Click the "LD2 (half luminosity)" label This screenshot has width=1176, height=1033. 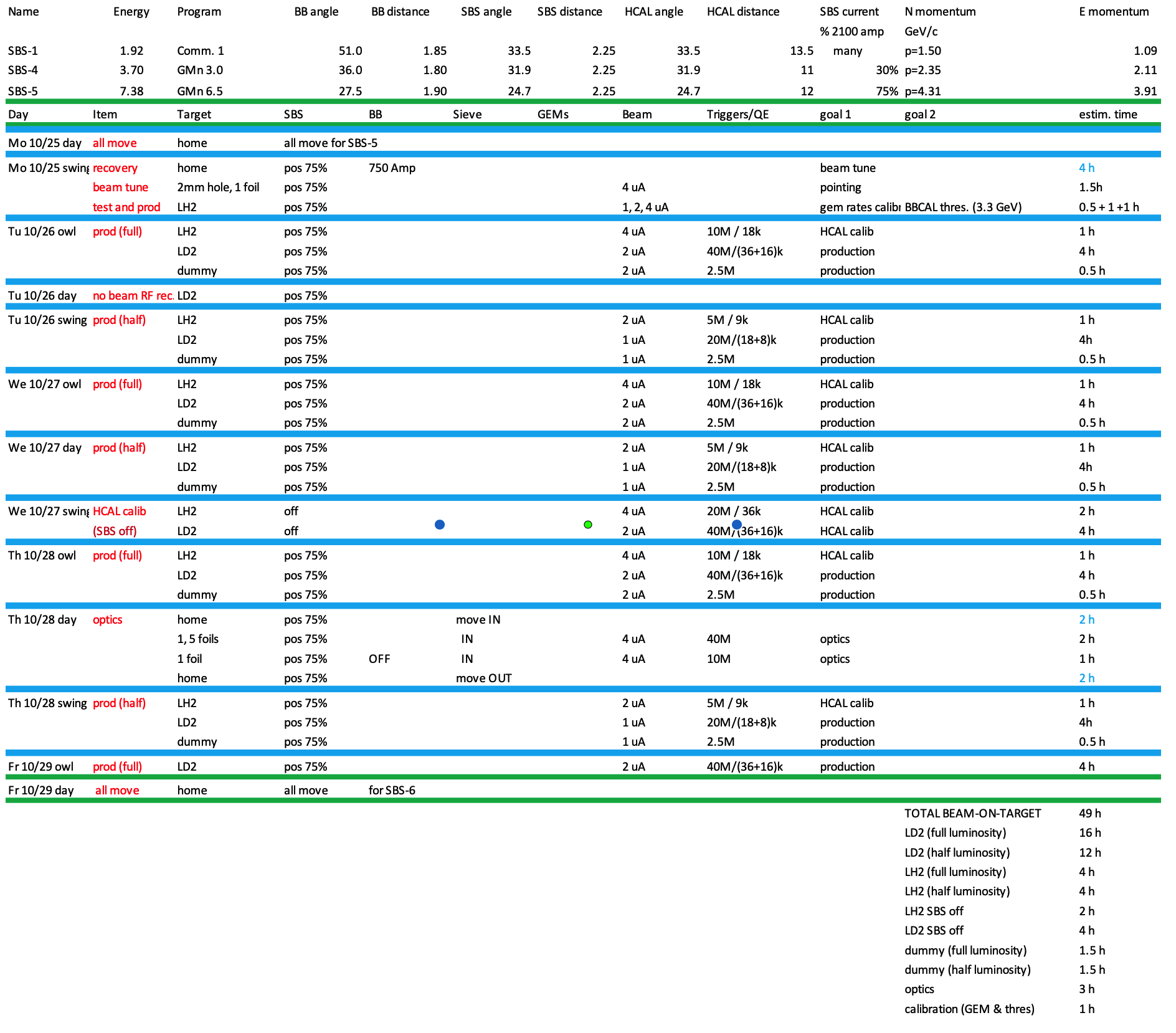[x=957, y=853]
